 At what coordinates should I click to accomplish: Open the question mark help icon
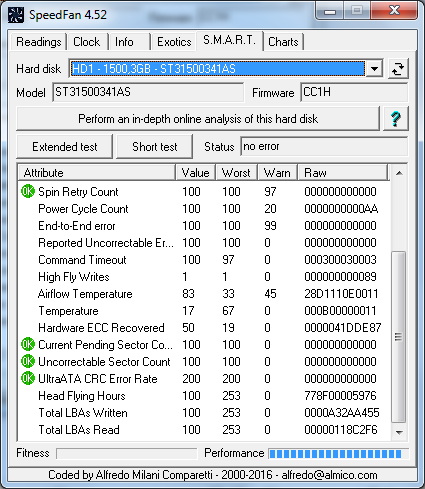(x=396, y=118)
